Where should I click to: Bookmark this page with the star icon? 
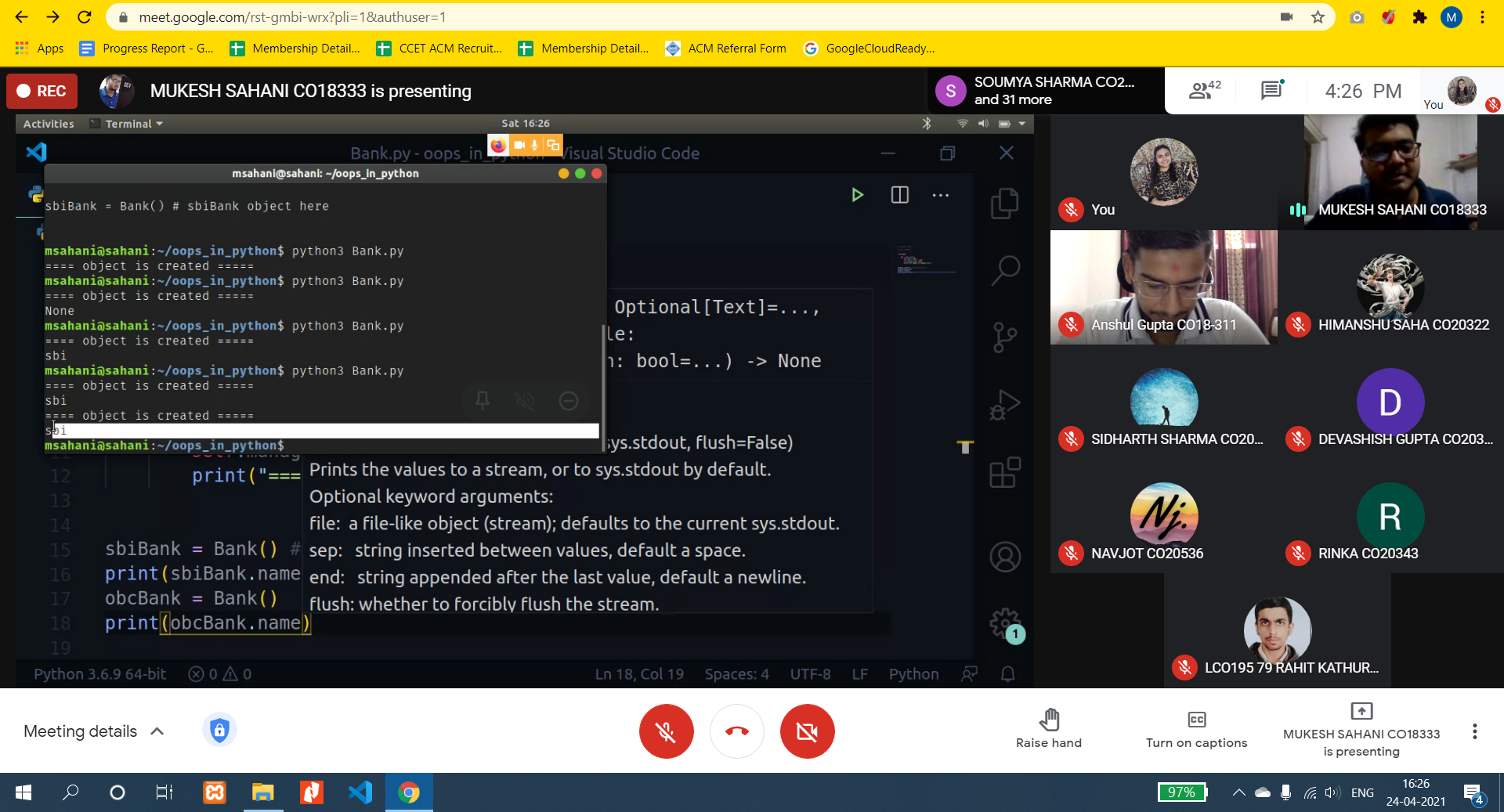click(1318, 17)
